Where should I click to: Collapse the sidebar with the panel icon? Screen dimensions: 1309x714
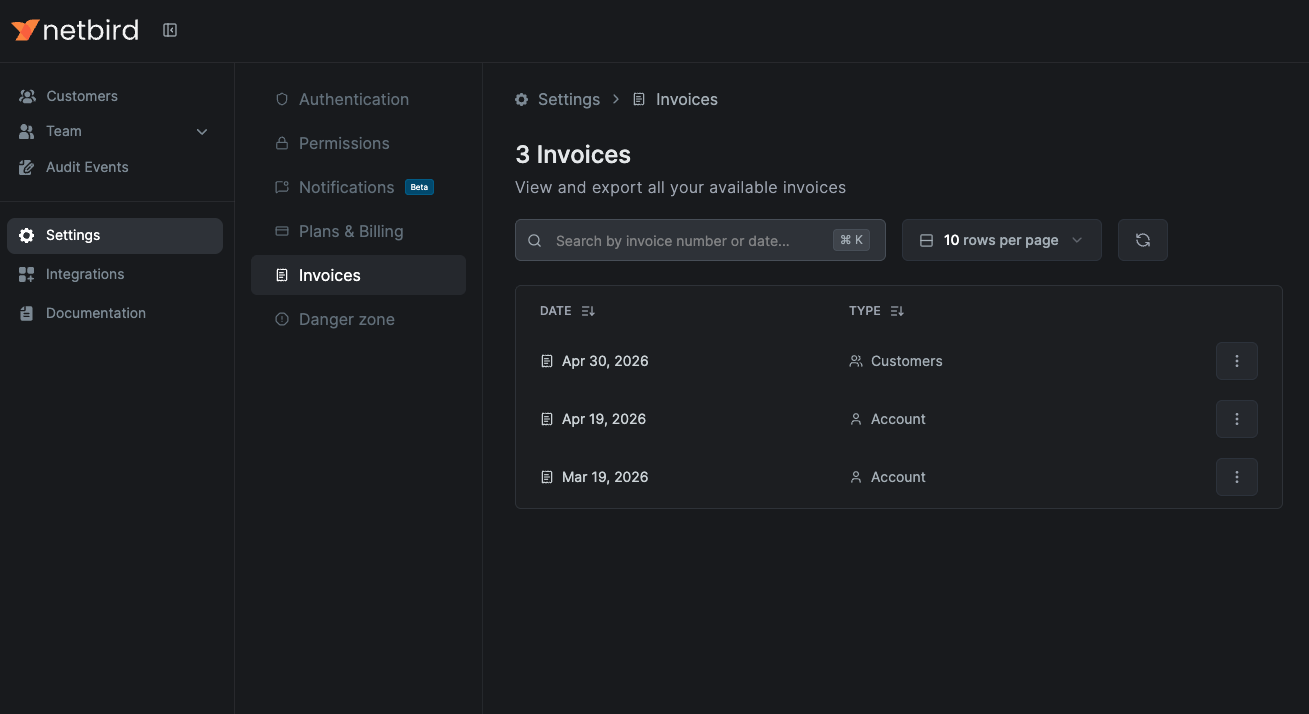170,31
